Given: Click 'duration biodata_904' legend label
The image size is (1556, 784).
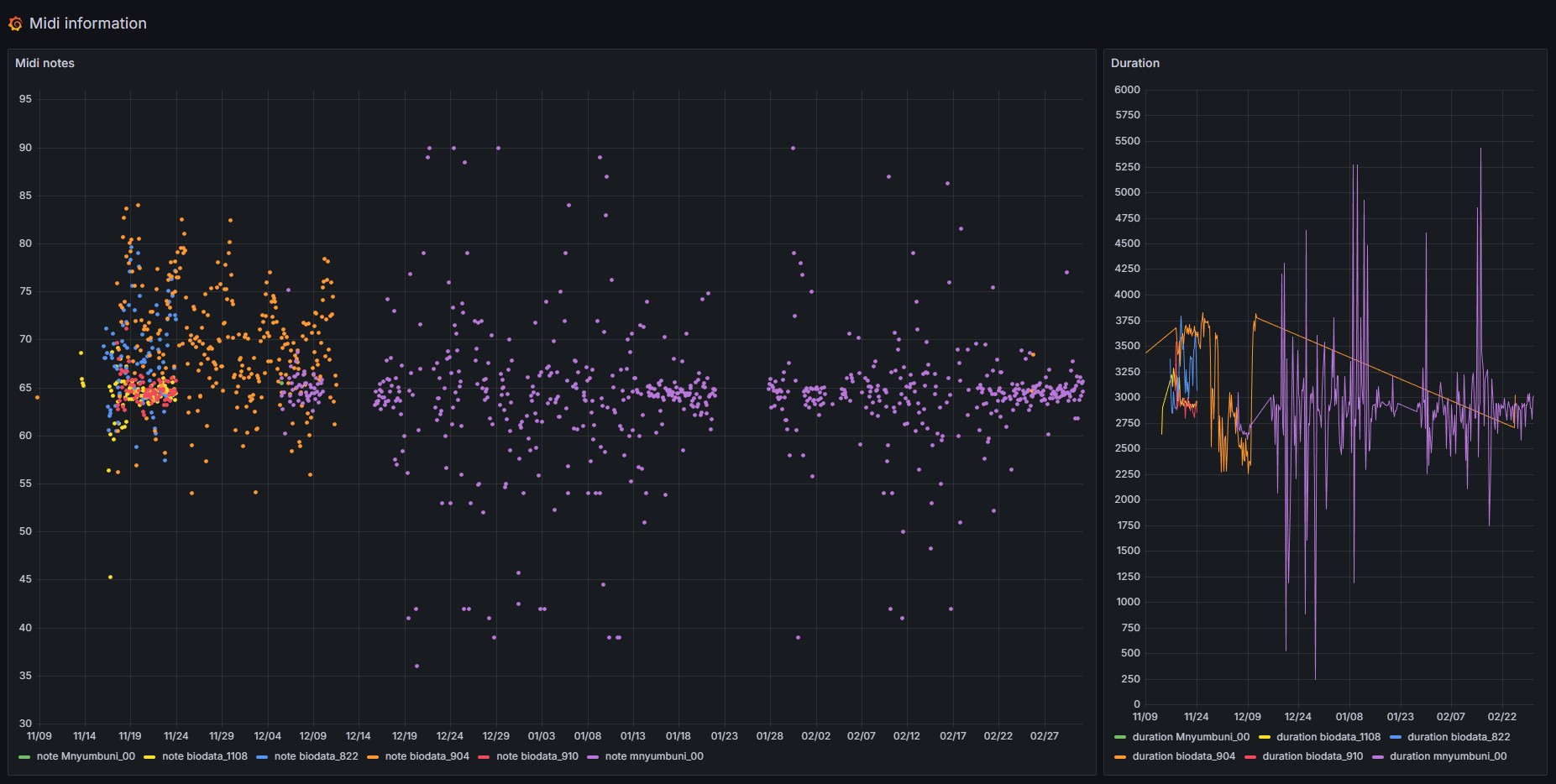Looking at the screenshot, I should (x=1184, y=756).
